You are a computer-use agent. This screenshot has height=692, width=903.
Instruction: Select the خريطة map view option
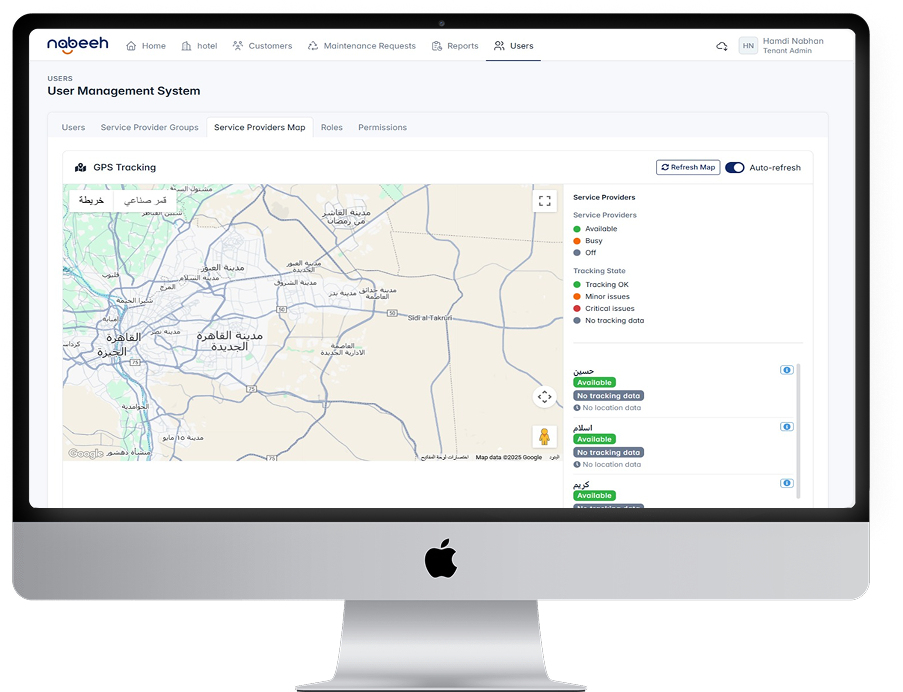tap(92, 200)
